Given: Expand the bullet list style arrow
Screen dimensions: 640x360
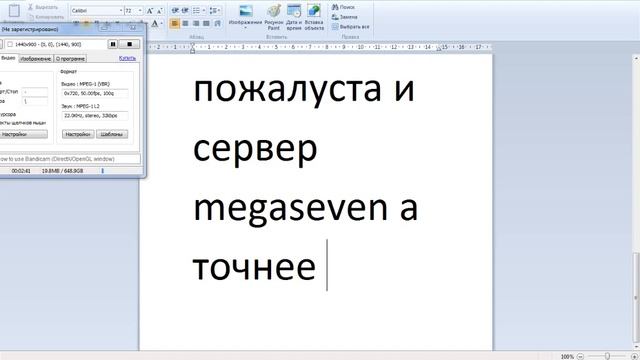Looking at the screenshot, I should click(x=204, y=11).
